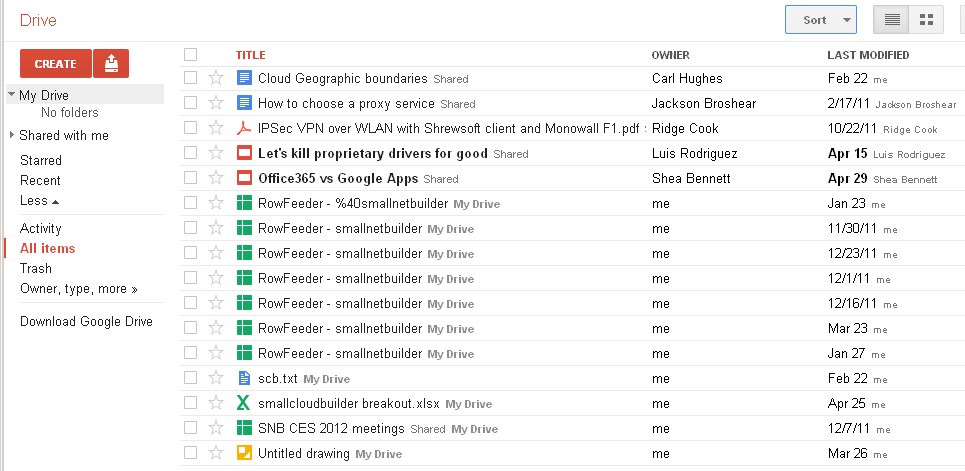
Task: Switch to list view icon
Action: [891, 20]
